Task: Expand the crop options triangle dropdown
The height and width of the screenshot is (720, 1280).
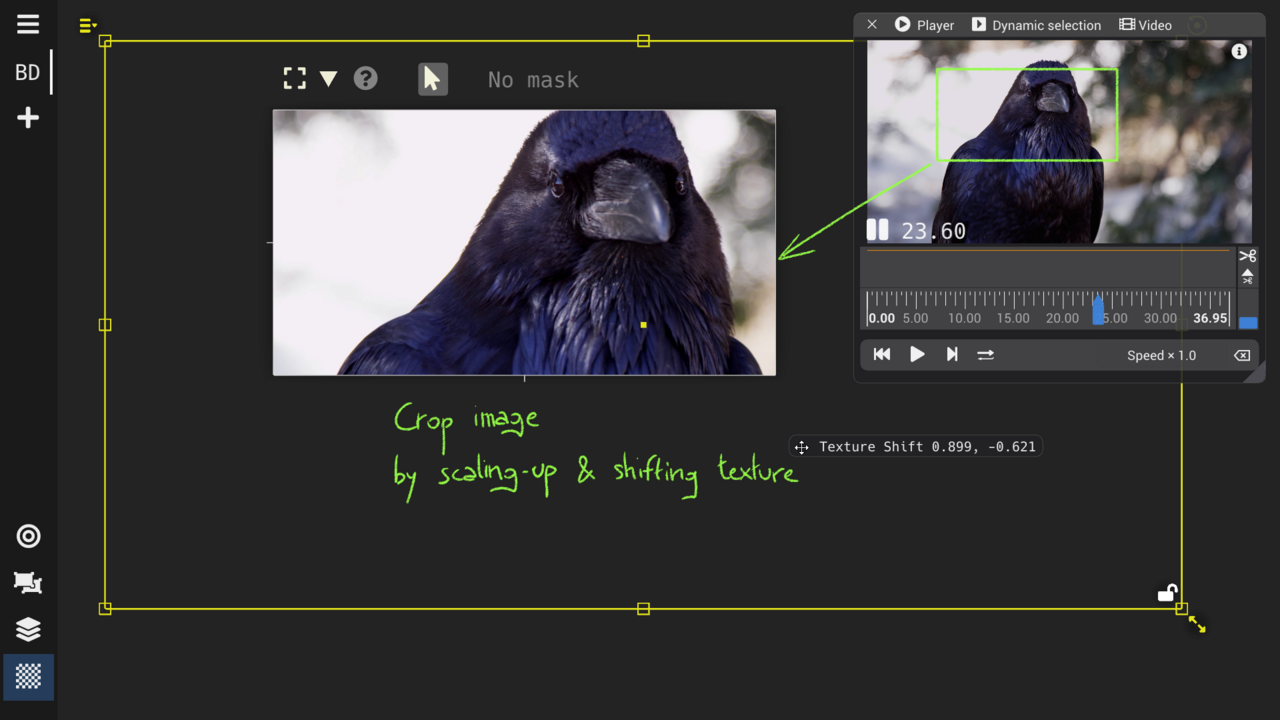Action: pyautogui.click(x=328, y=79)
